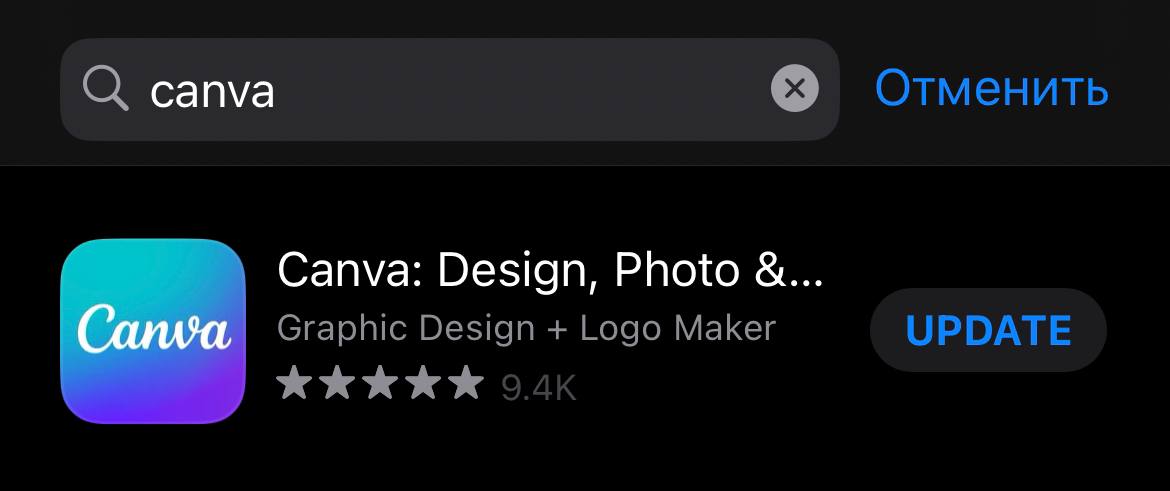
Task: Tap the fifth rating star
Action: 467,383
